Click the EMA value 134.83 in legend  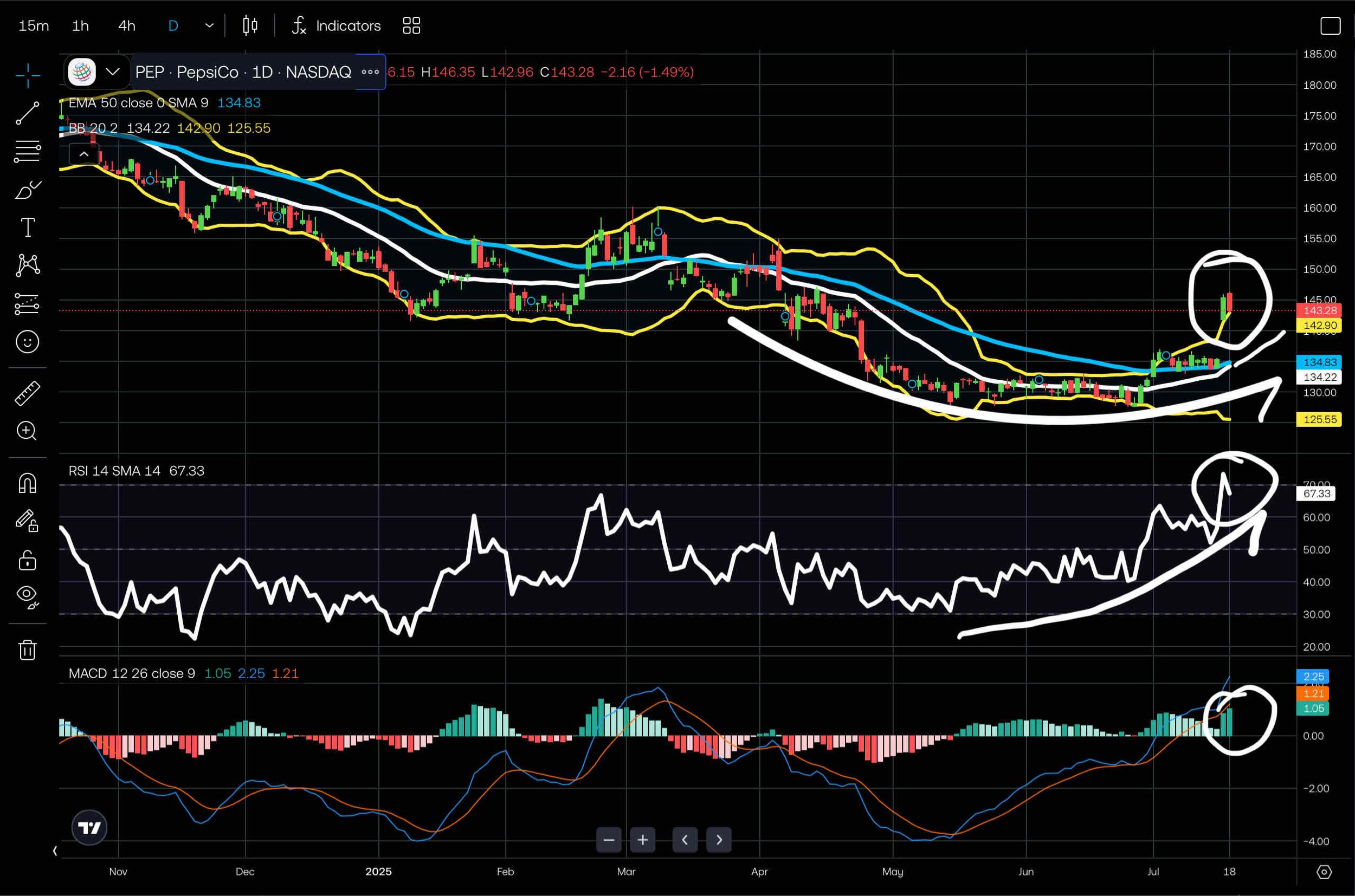click(x=239, y=103)
